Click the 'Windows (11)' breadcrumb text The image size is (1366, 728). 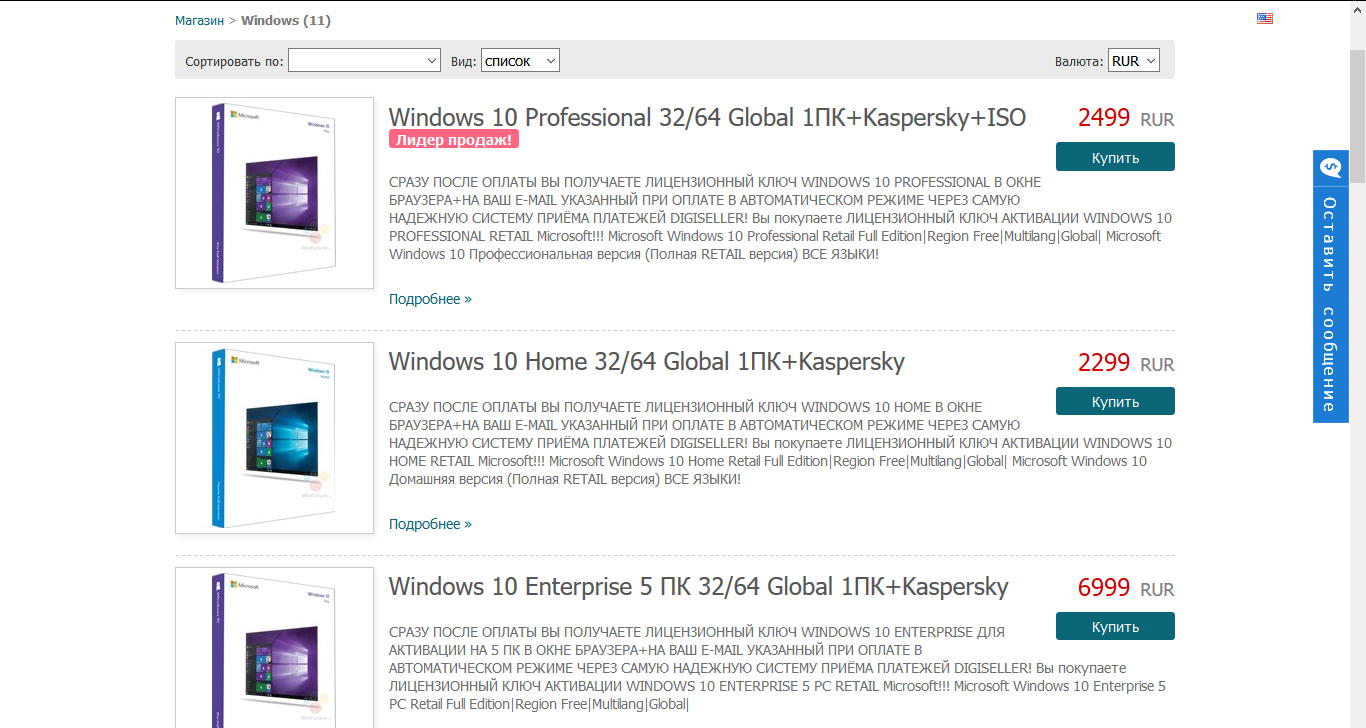pyautogui.click(x=286, y=20)
